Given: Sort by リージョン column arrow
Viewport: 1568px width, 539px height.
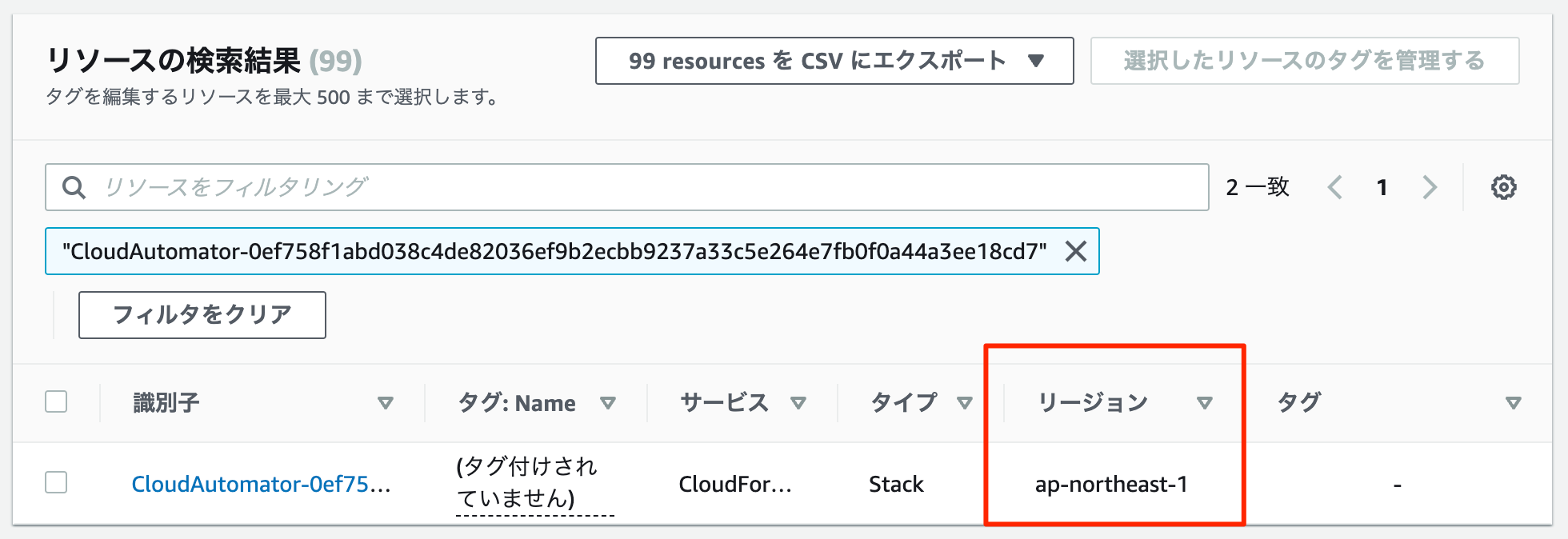Looking at the screenshot, I should click(1205, 403).
